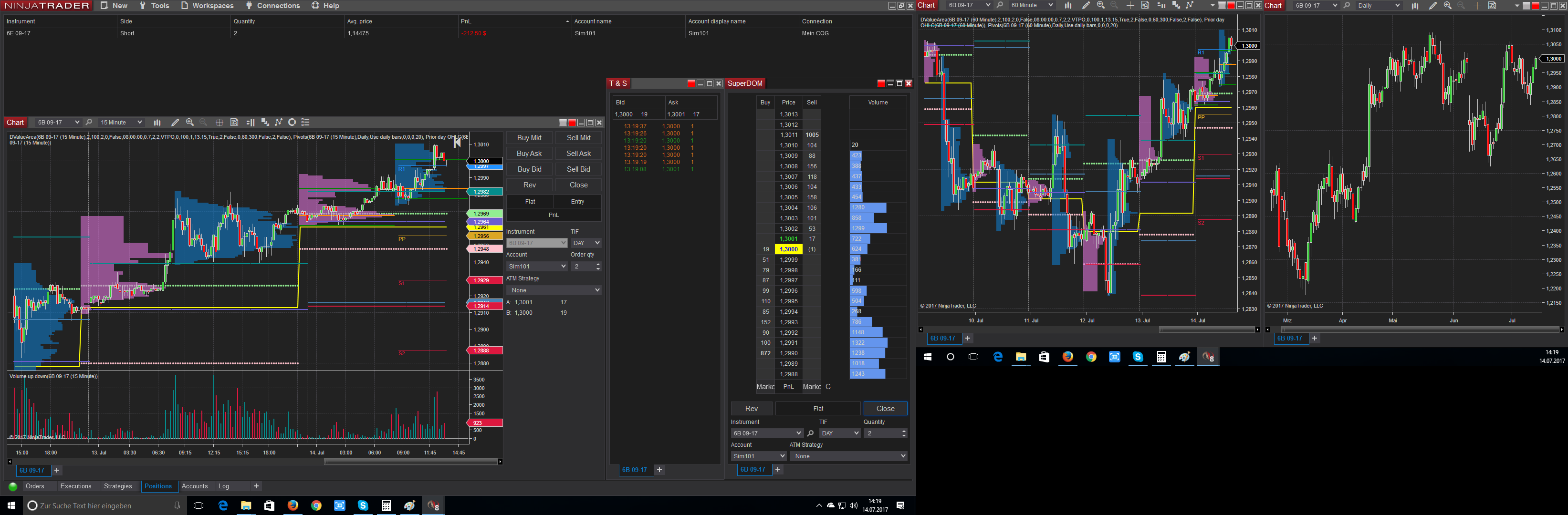Toggle Chart Trader icon in 60 Minute chart
This screenshot has width=1568, height=515.
click(x=1161, y=5)
